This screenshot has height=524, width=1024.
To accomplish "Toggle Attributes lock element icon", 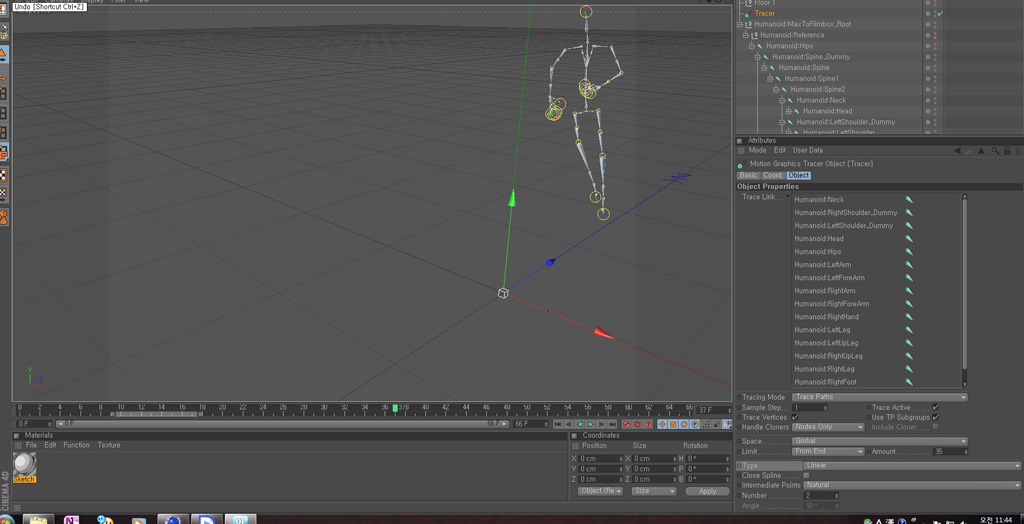I will point(1007,150).
